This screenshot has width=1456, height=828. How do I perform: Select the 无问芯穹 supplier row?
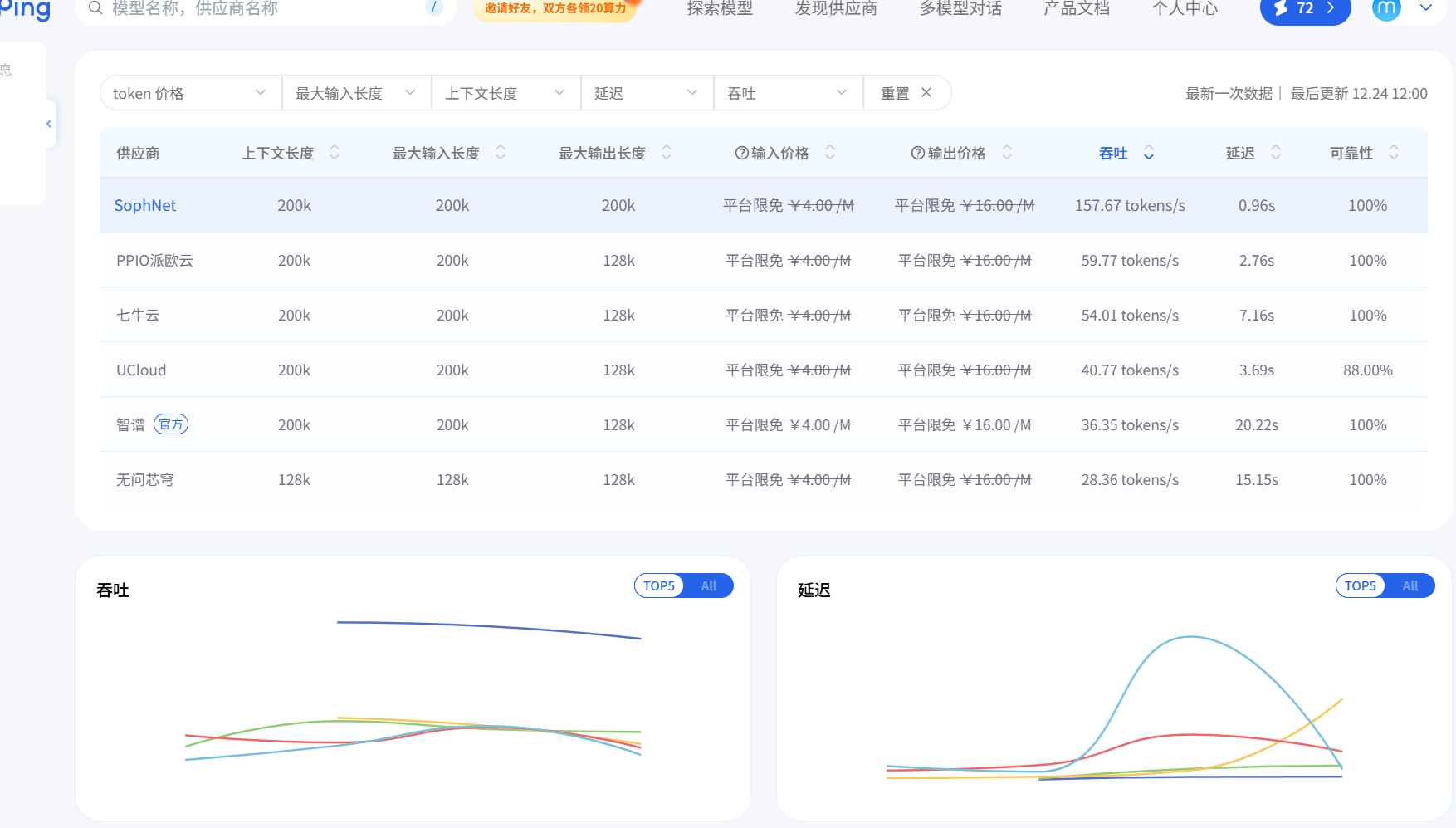(x=764, y=479)
